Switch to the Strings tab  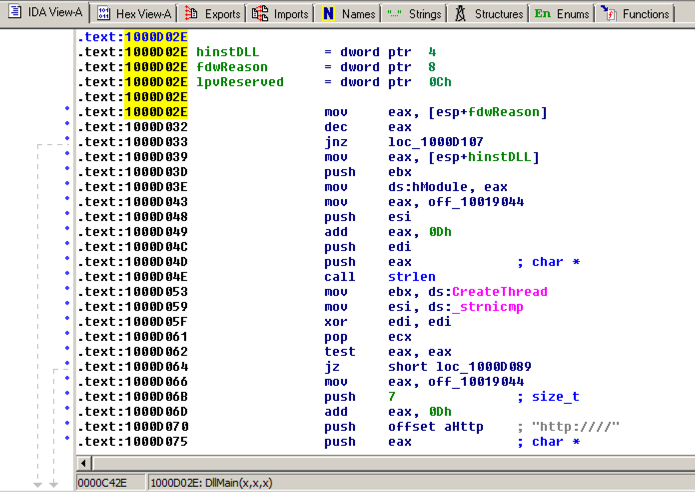424,14
